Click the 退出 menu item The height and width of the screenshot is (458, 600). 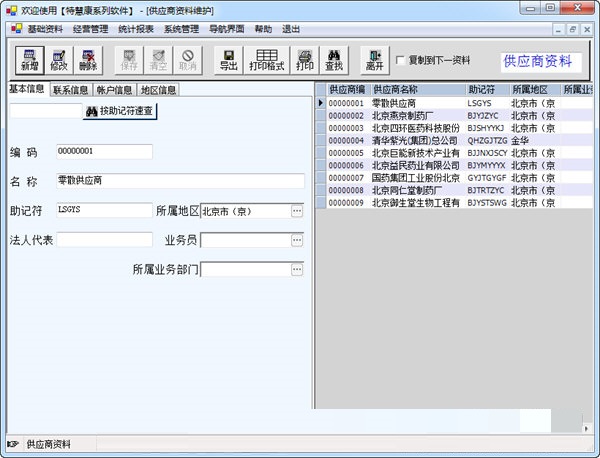click(291, 29)
